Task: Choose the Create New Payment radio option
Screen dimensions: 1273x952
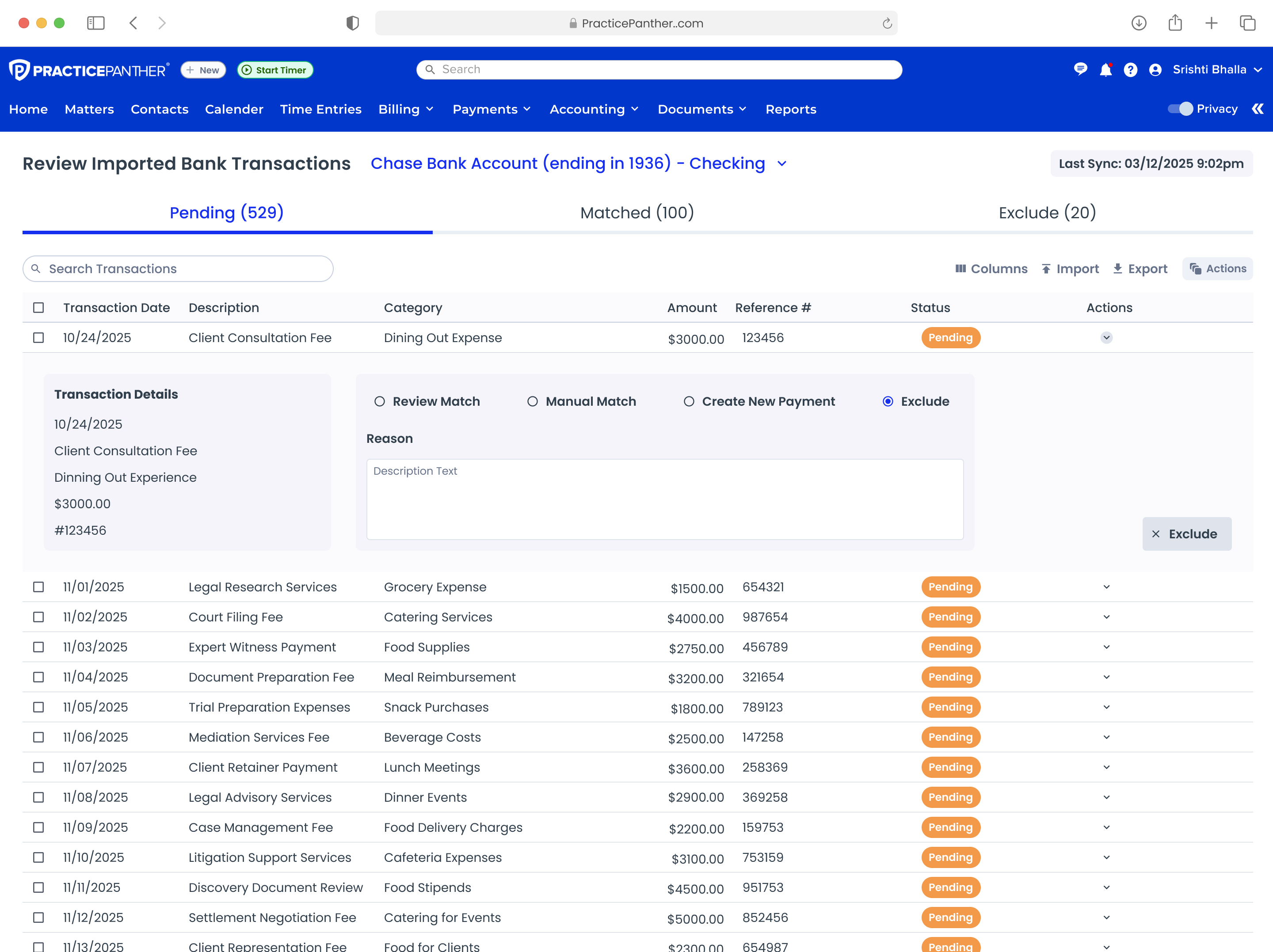Action: click(x=689, y=401)
